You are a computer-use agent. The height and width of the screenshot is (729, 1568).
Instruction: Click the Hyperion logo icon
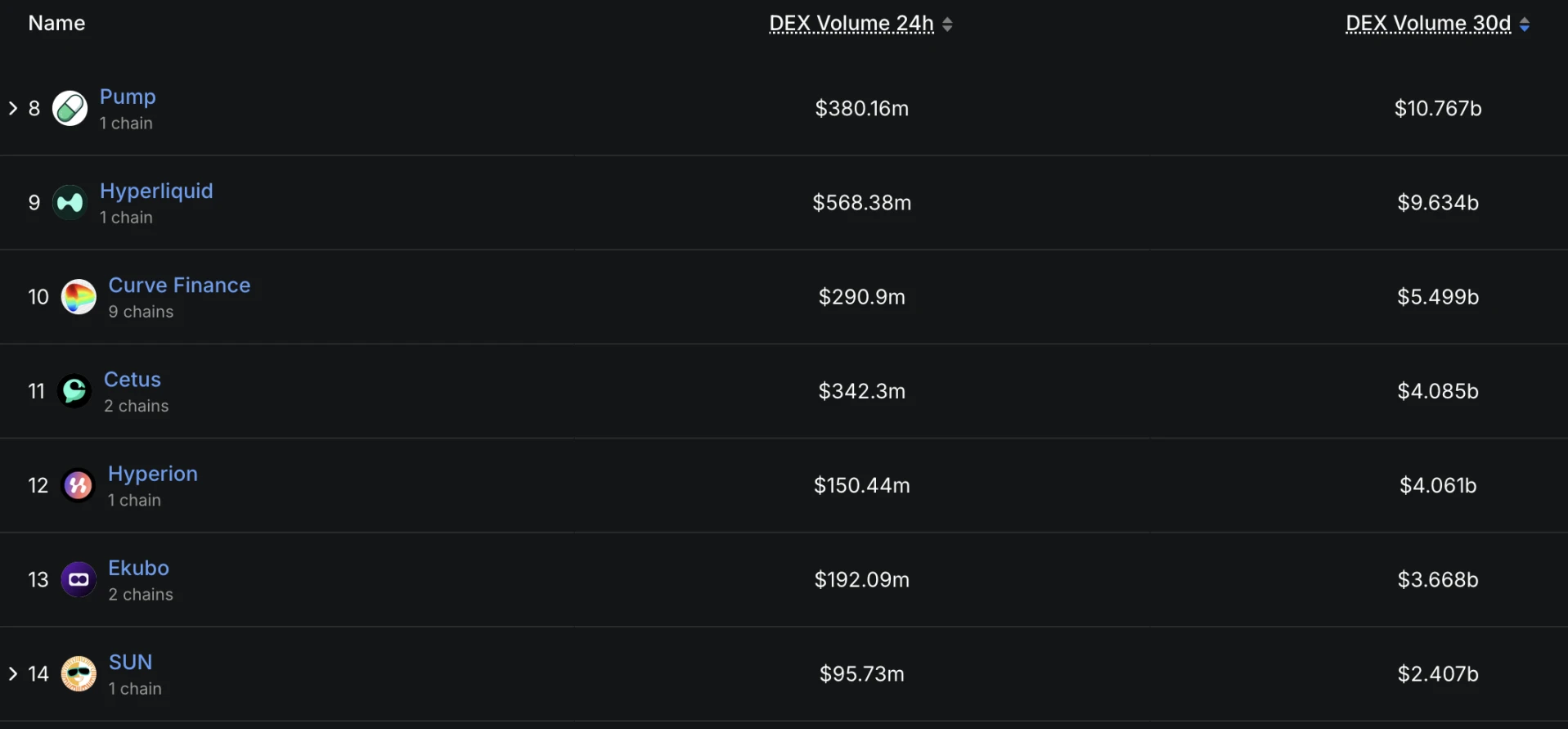pos(79,486)
